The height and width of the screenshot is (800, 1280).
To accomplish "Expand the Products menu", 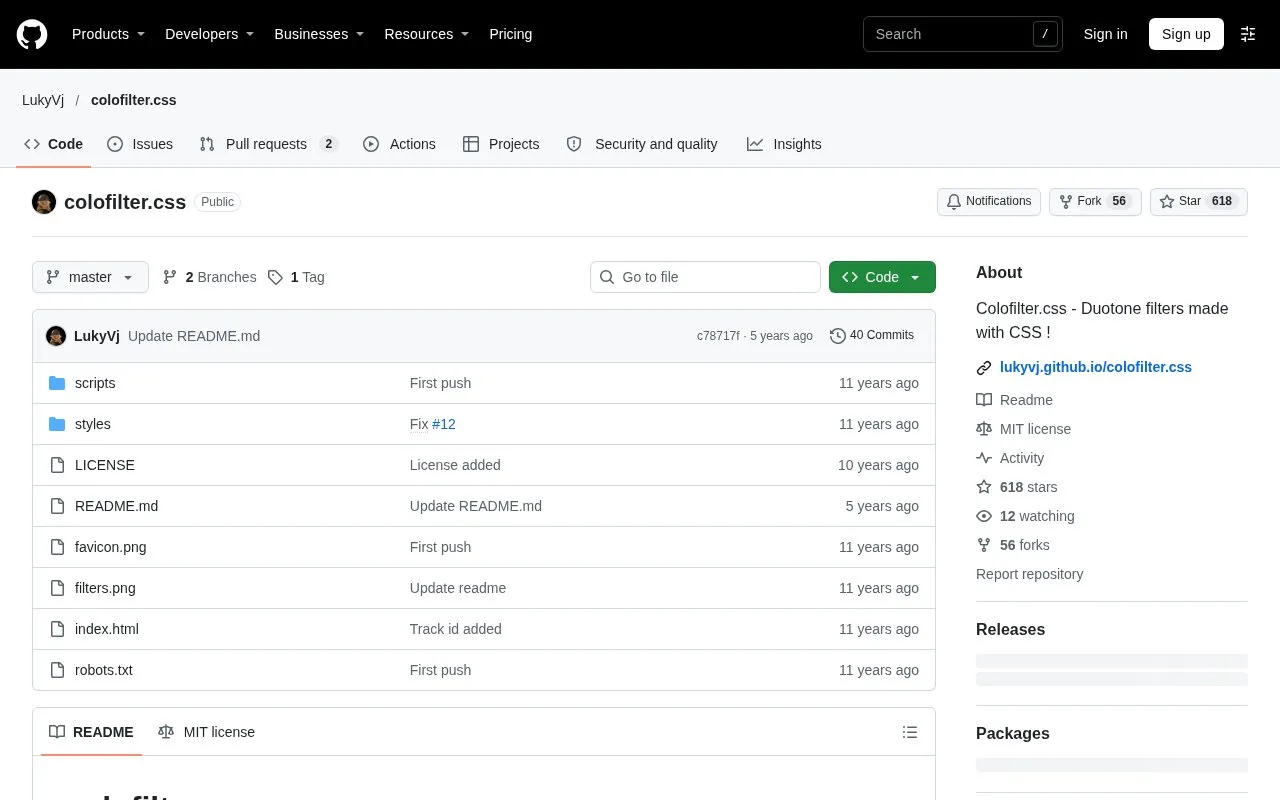I will 109,34.
